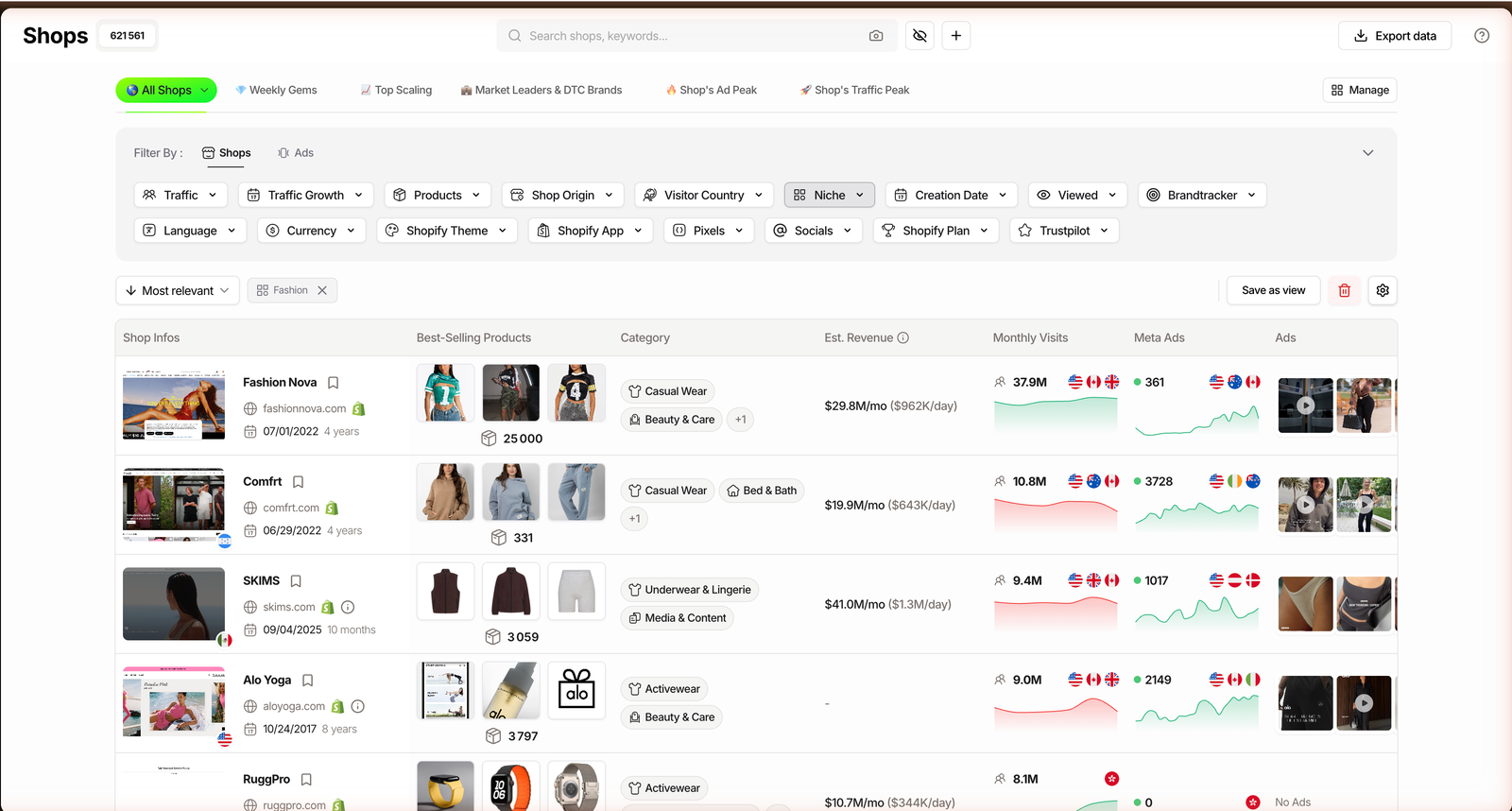Open the Most relevant sort dropdown
This screenshot has height=811, width=1512.
click(x=178, y=290)
